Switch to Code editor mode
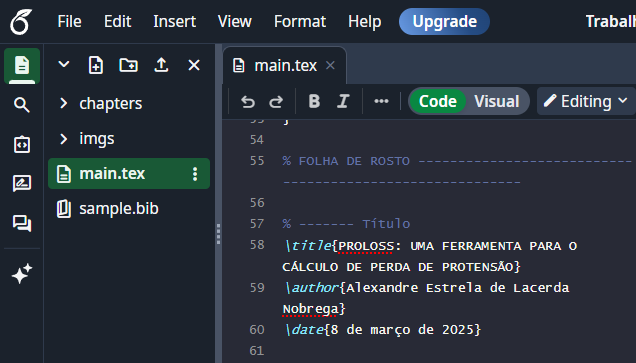 (438, 101)
